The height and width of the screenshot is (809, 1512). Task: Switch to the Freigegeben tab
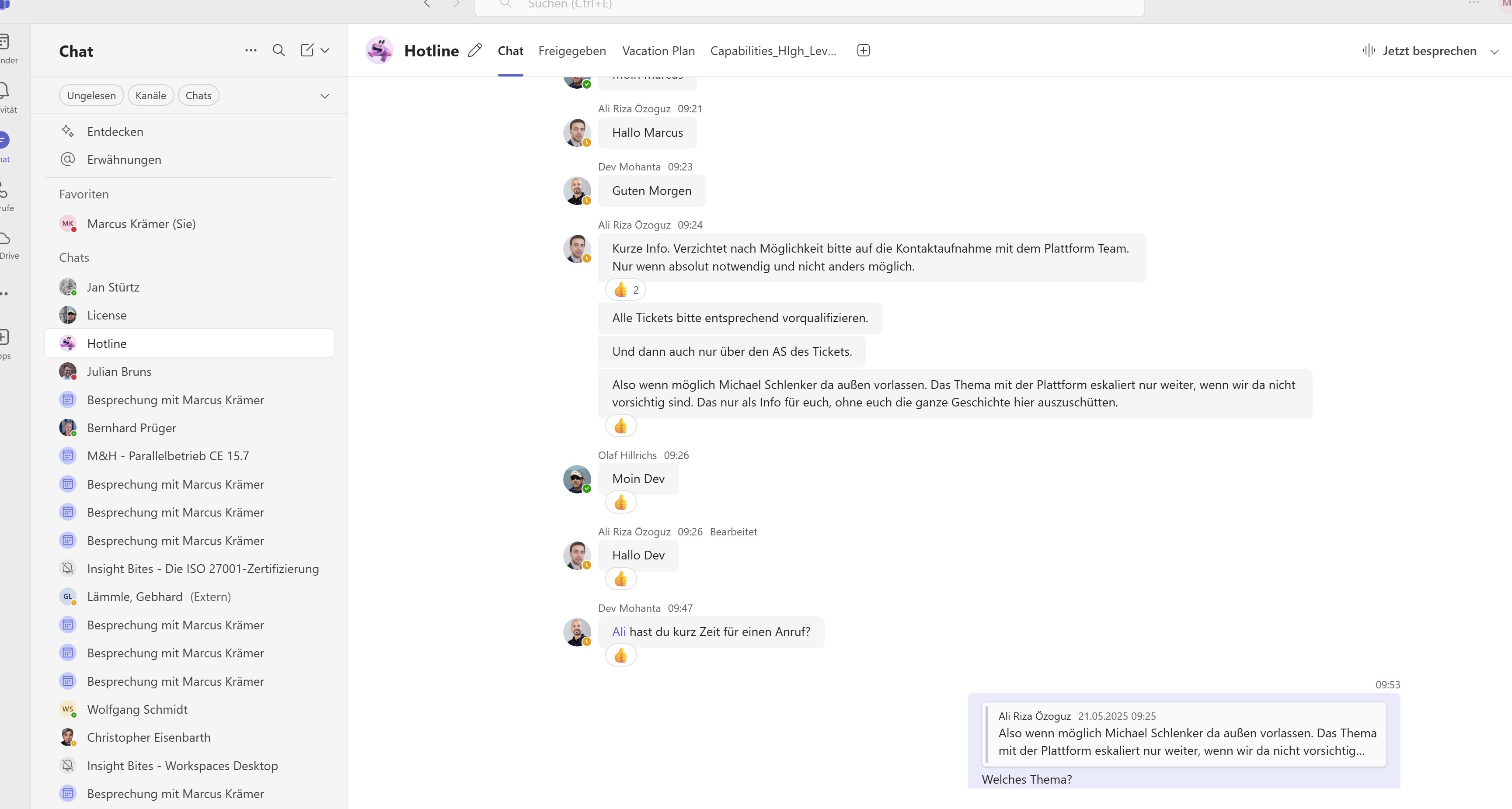click(571, 51)
